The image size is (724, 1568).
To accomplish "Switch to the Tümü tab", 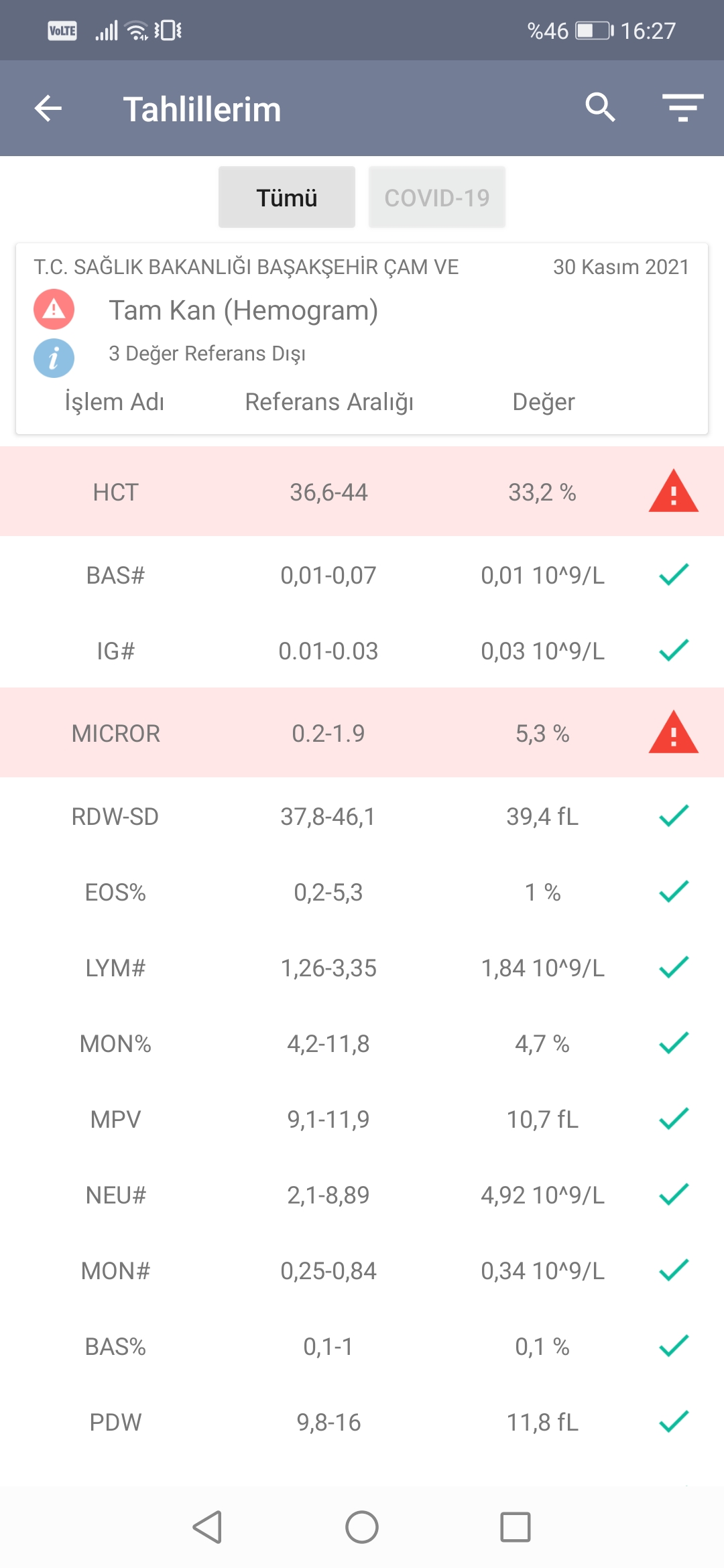I will [x=287, y=198].
